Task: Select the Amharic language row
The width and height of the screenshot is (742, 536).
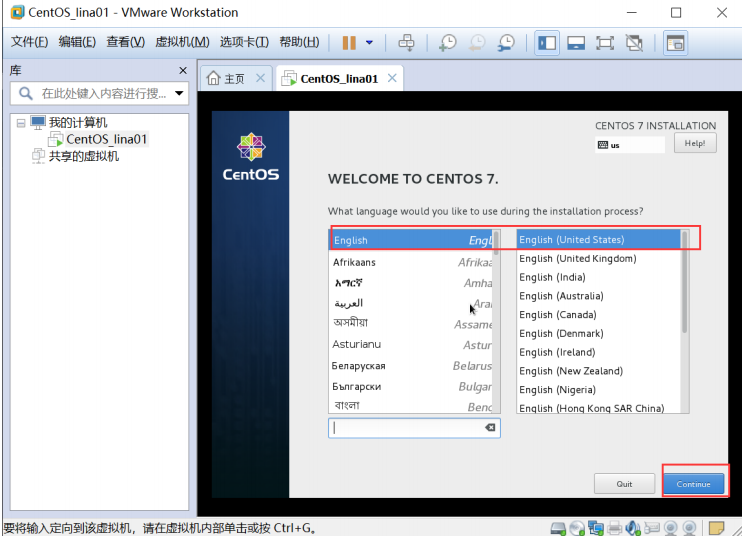Action: click(411, 283)
